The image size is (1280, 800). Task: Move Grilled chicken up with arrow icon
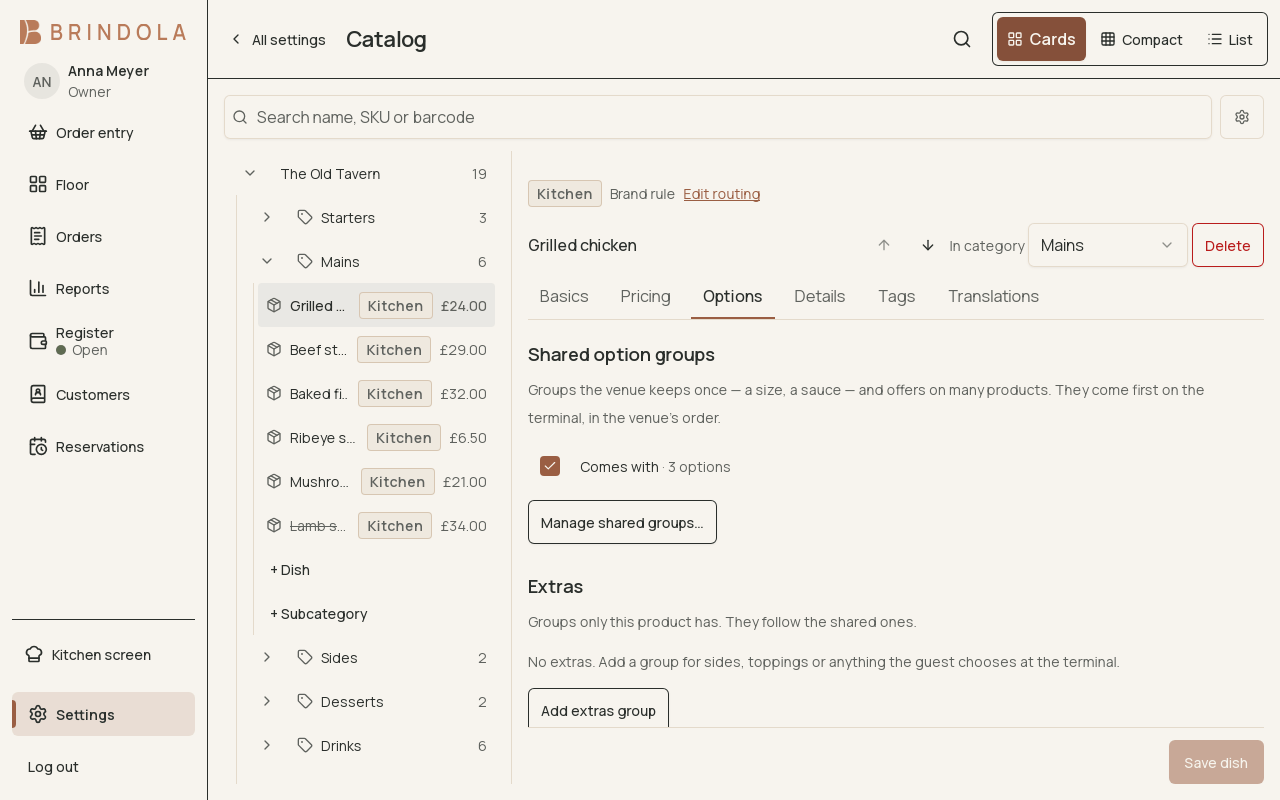884,245
